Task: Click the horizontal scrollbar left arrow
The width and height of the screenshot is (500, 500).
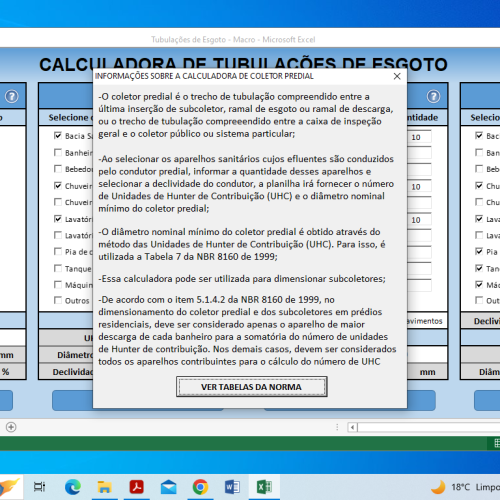Action: [353, 427]
